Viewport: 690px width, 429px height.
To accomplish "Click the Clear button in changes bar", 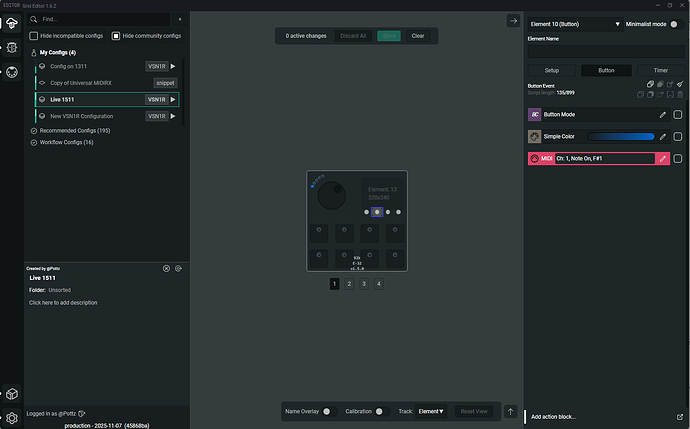I will click(x=418, y=36).
